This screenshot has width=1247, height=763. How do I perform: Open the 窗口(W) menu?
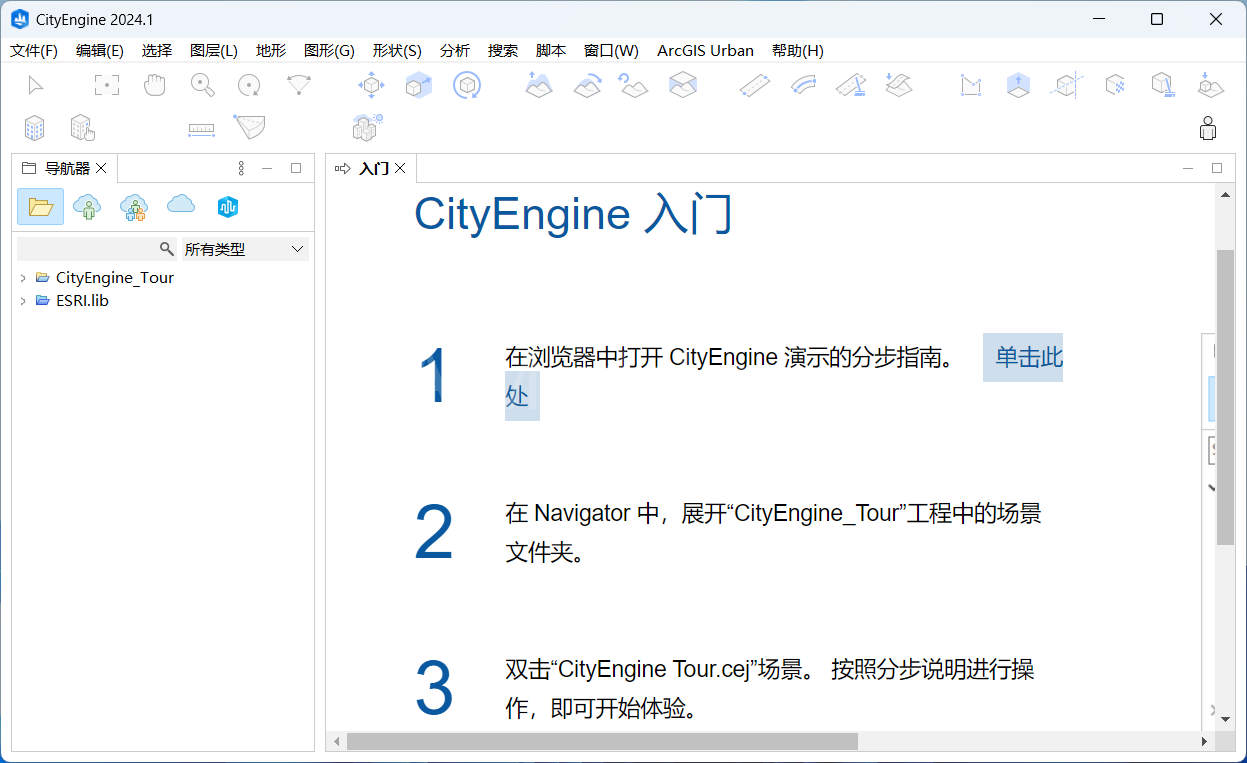[611, 51]
